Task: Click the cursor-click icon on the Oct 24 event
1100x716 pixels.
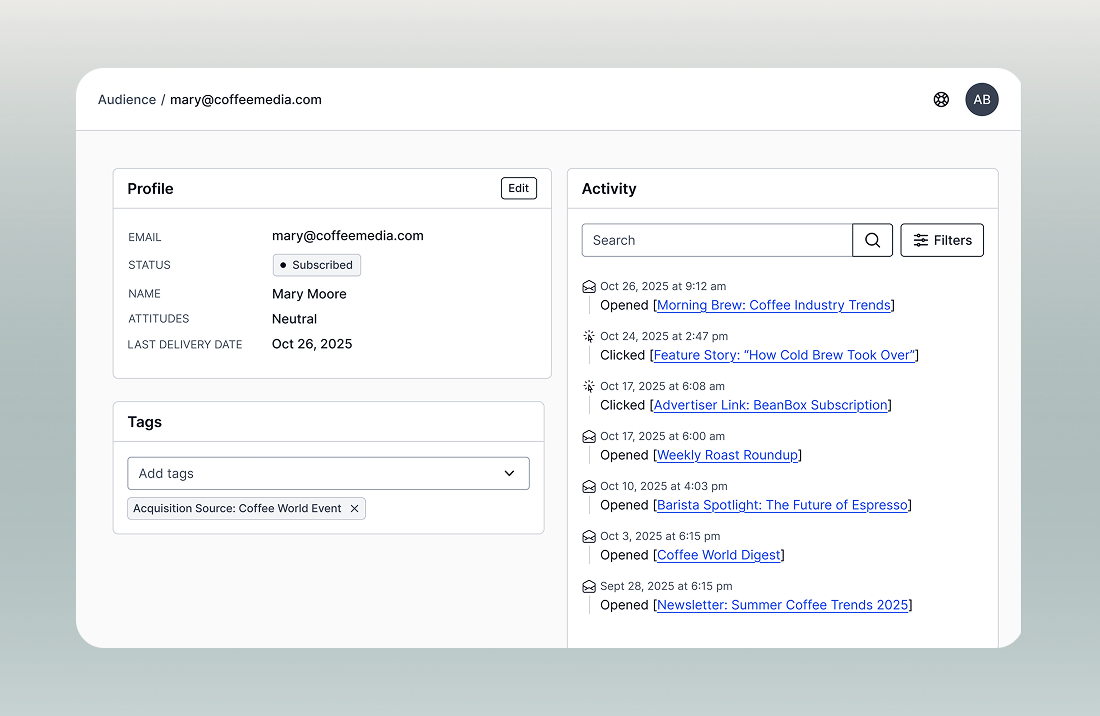Action: coord(589,336)
